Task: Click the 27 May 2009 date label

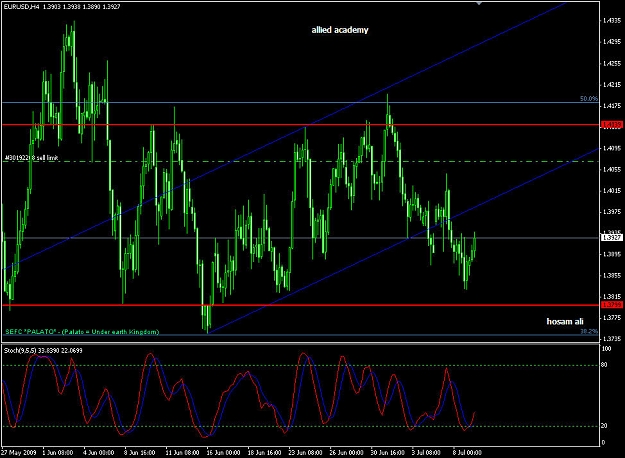Action: coord(18,452)
